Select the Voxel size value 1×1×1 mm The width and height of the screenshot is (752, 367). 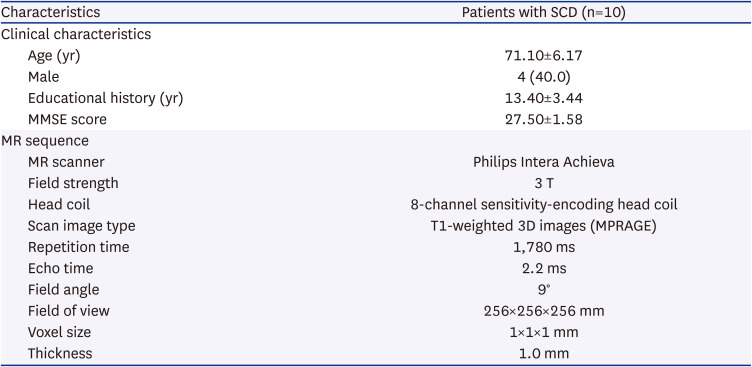point(543,332)
